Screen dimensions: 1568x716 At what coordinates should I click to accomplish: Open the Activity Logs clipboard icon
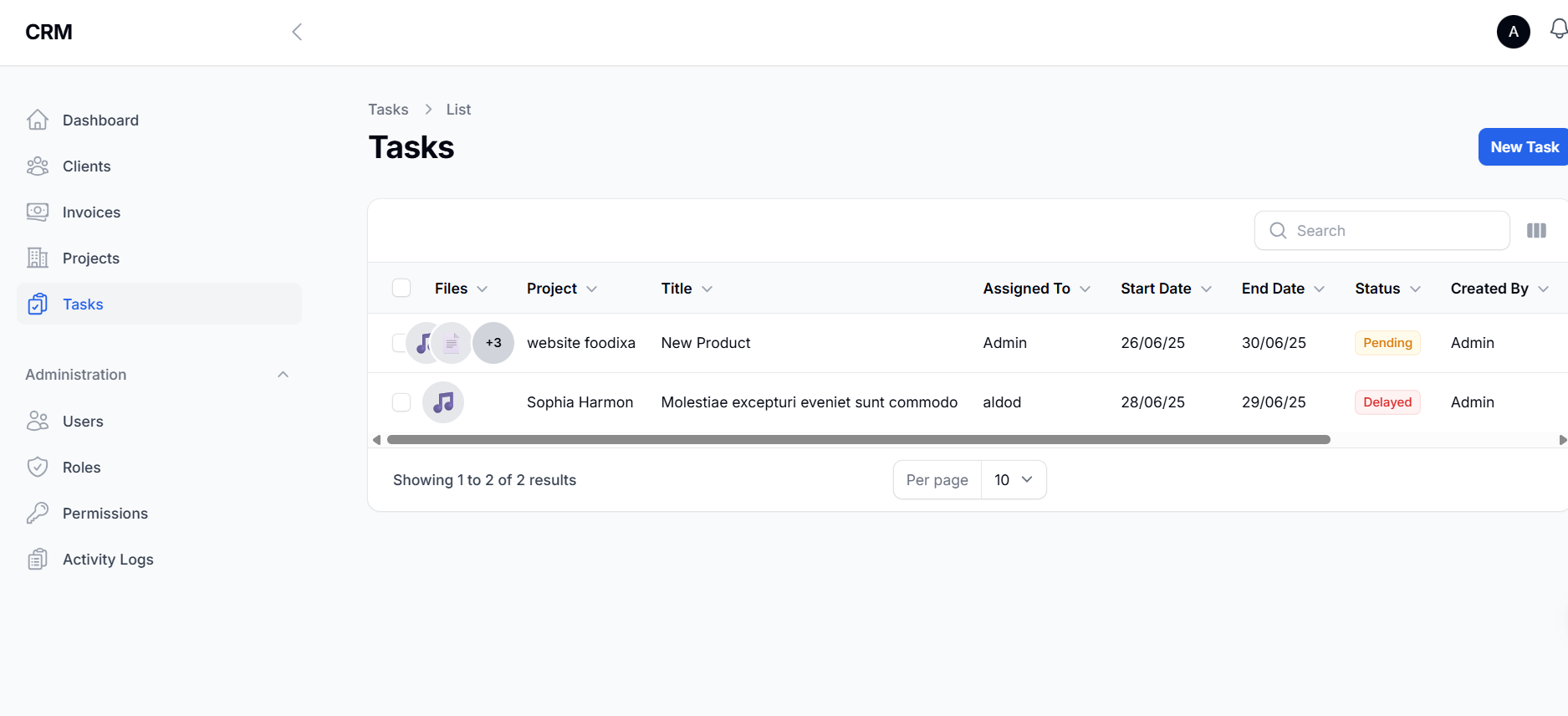click(x=38, y=560)
